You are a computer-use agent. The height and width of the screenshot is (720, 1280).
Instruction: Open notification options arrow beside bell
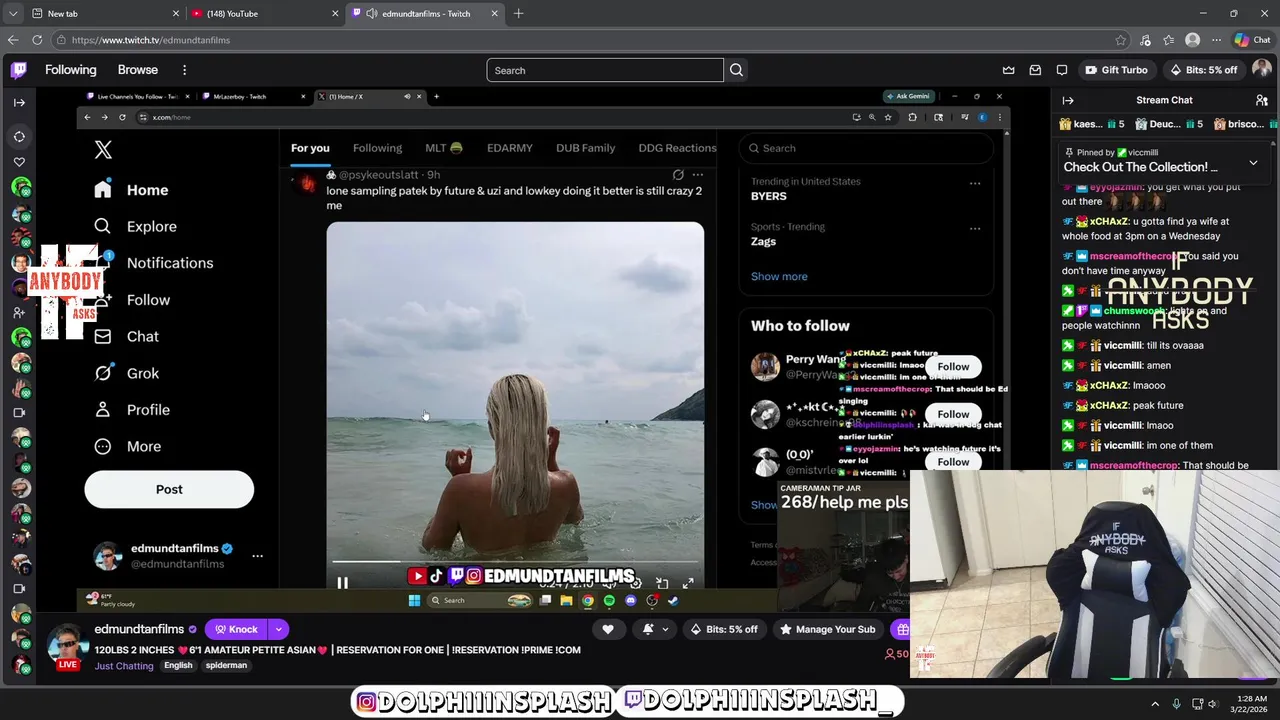tap(665, 629)
